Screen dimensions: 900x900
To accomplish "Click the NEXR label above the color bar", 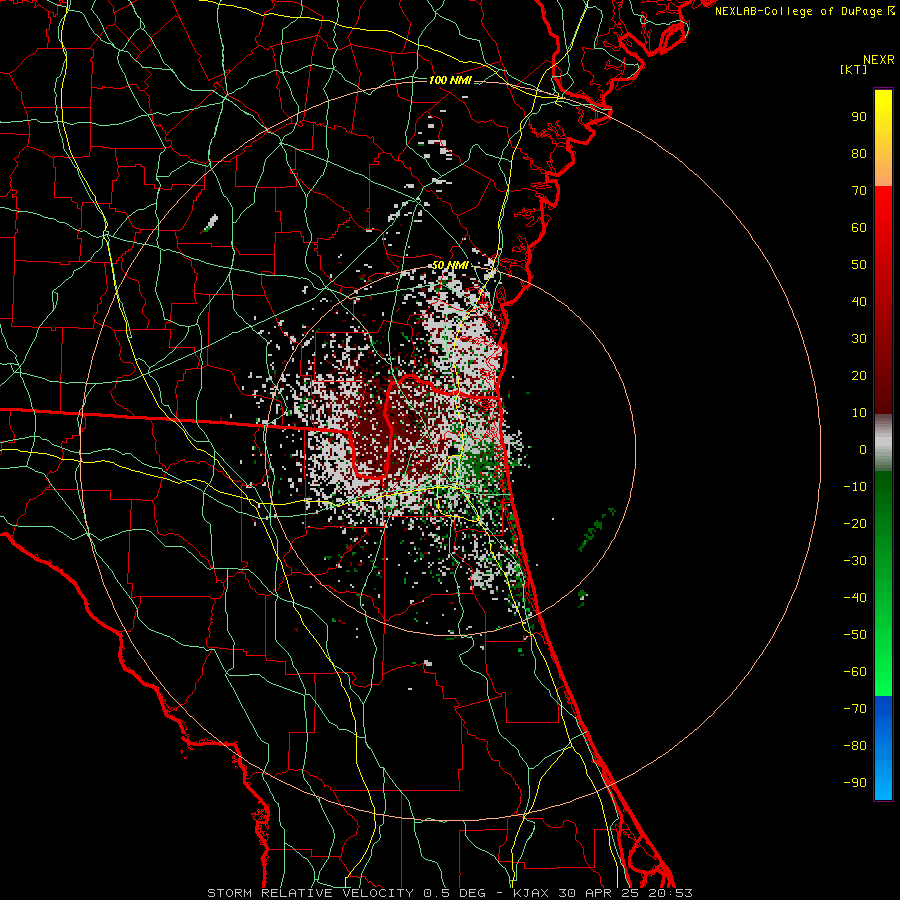I will pos(879,60).
